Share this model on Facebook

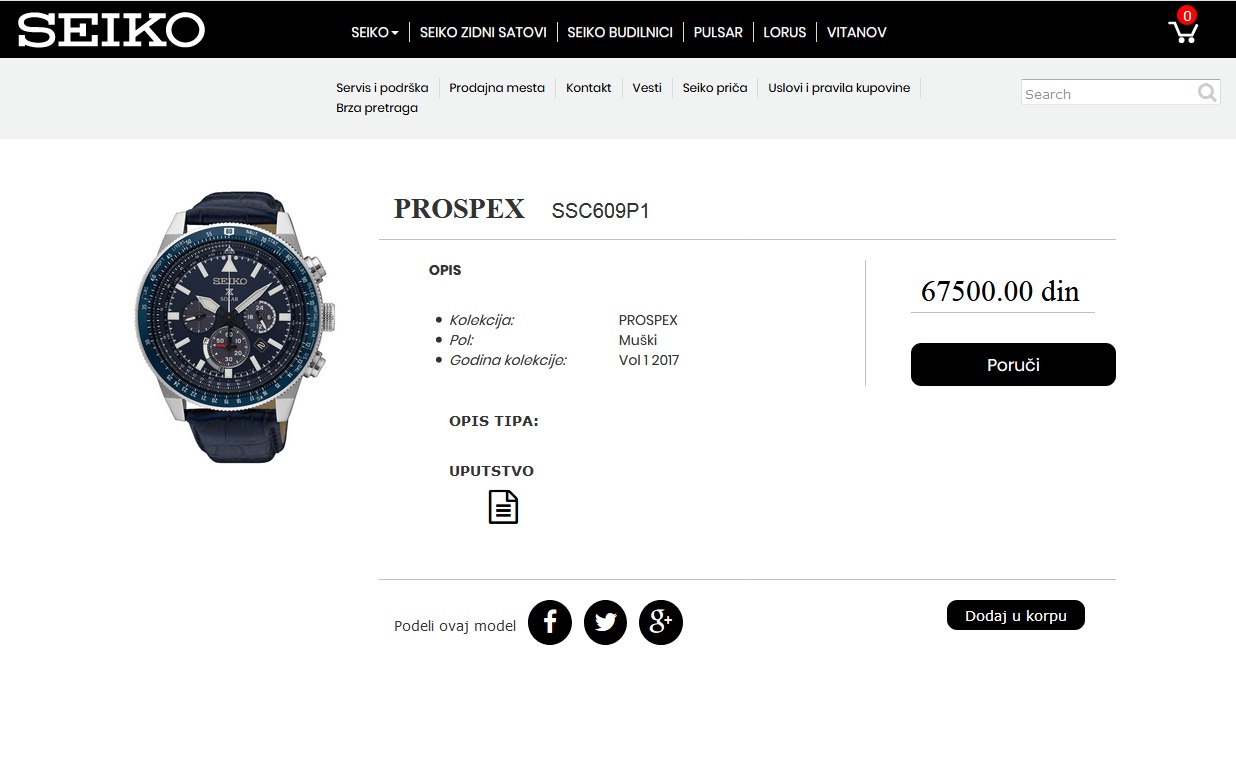point(550,622)
